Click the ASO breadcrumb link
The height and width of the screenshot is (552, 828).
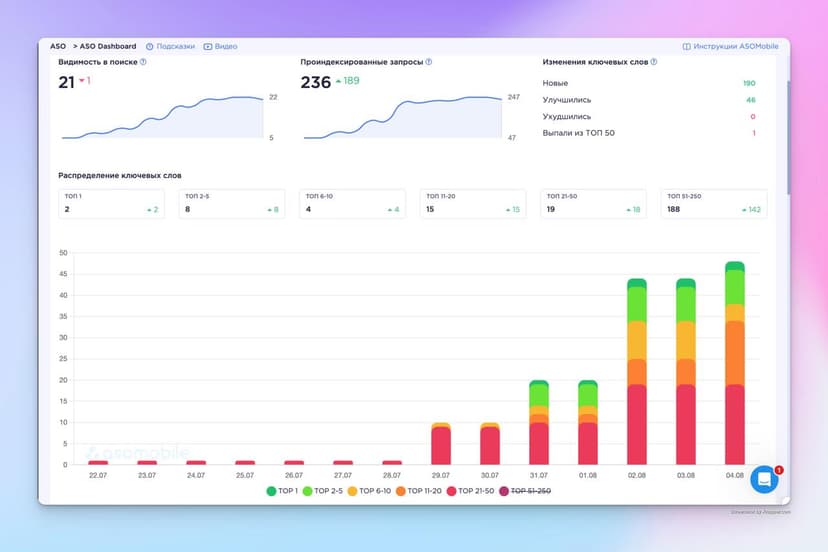point(58,46)
